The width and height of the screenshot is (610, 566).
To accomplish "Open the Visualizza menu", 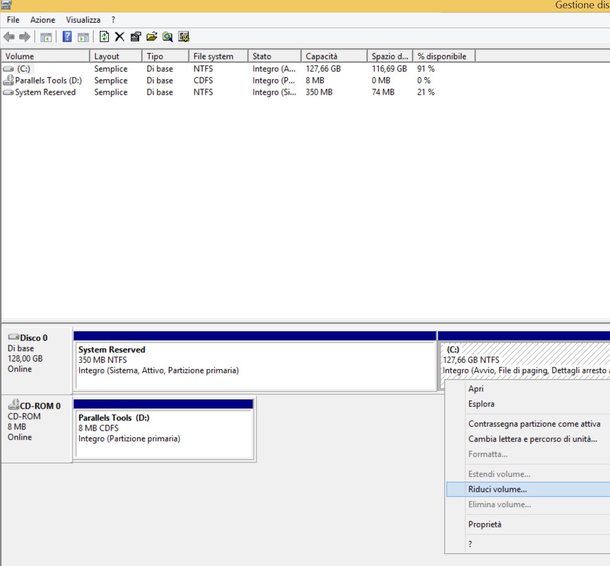I will (x=83, y=20).
